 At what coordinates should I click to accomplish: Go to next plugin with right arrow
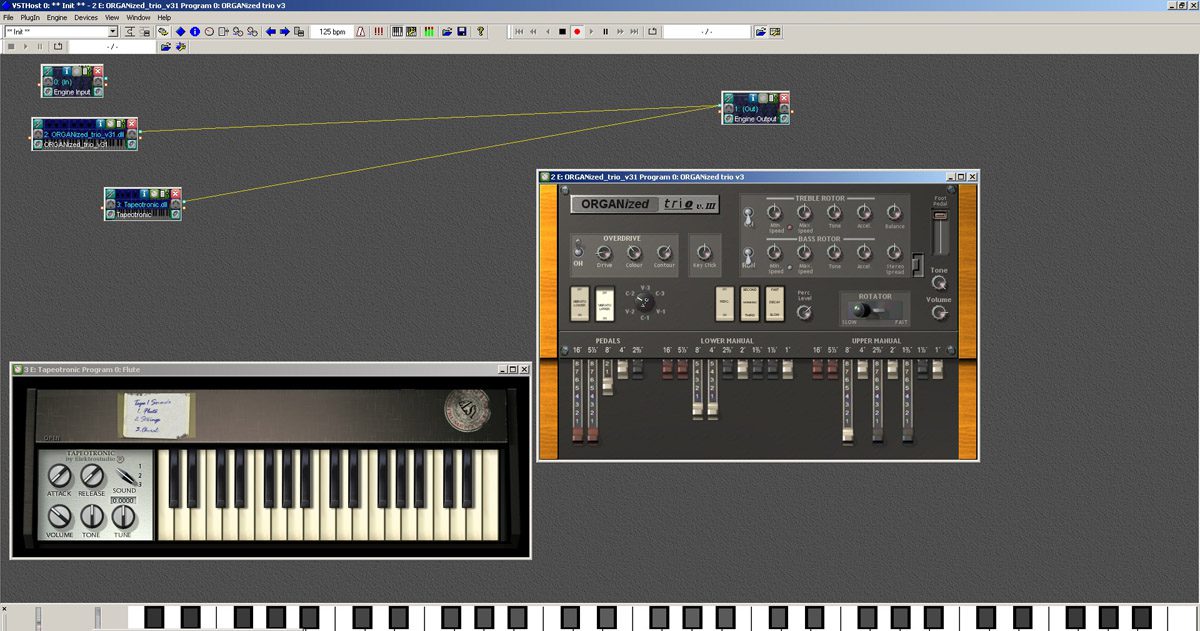(x=285, y=32)
